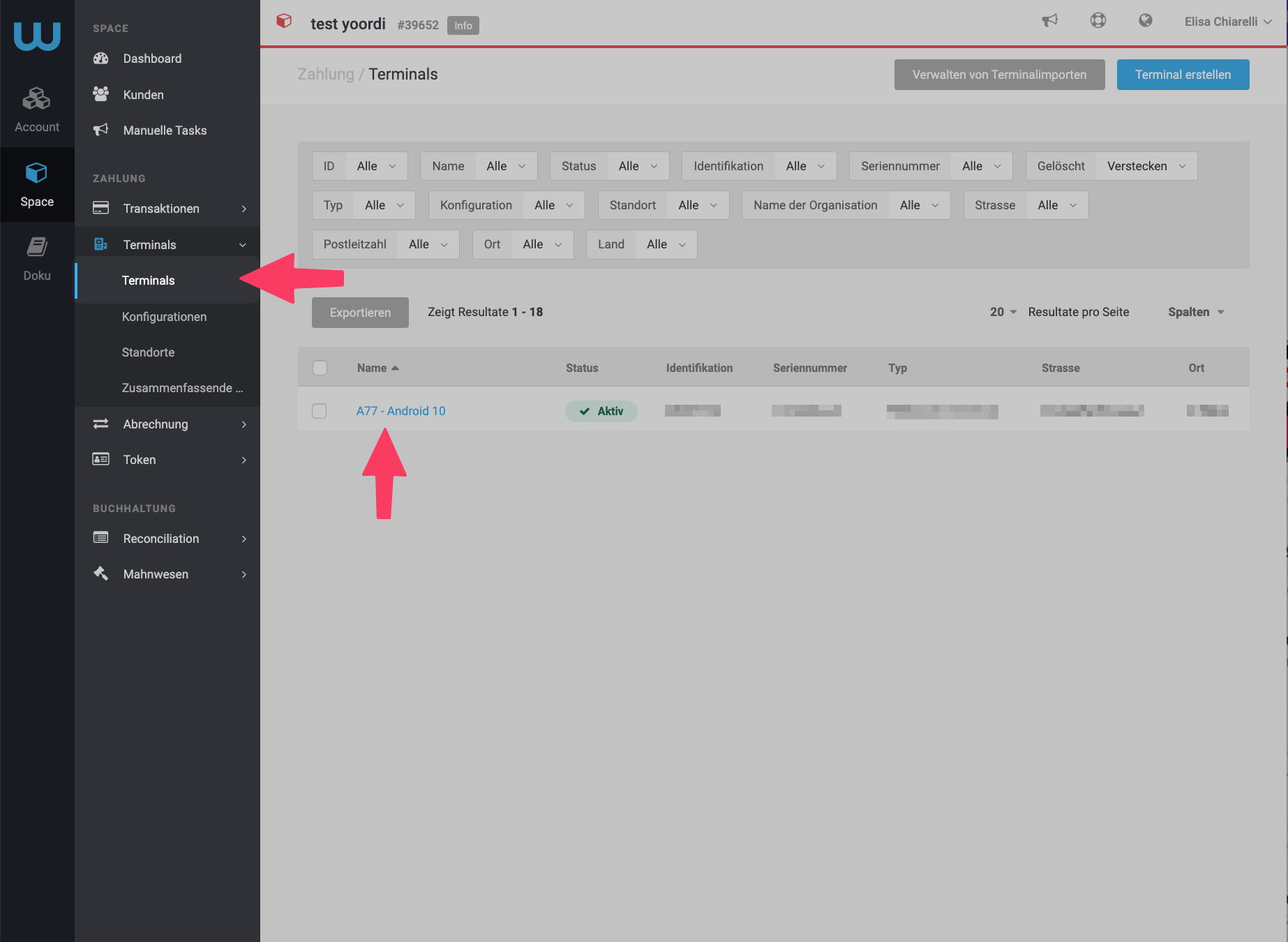Select Konfigurationen in the sidebar
This screenshot has height=942, width=1288.
coord(164,317)
